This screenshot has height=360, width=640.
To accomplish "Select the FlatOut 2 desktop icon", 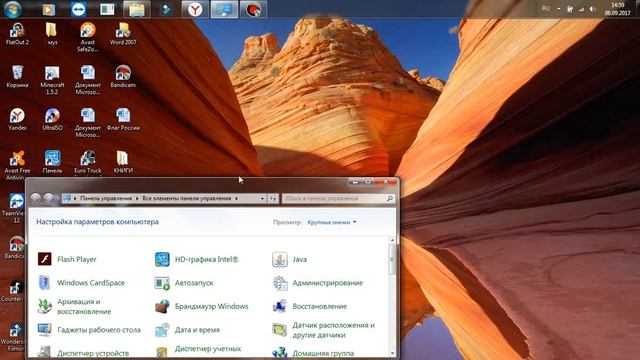I will point(17,34).
